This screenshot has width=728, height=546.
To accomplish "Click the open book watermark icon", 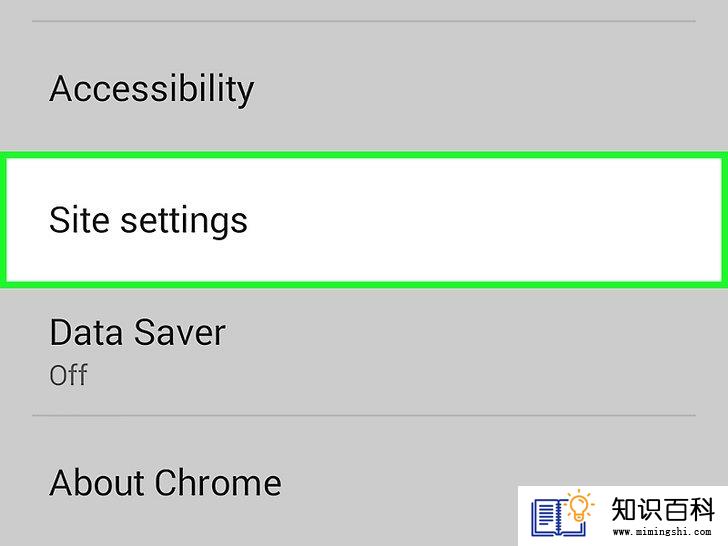I will [x=557, y=517].
